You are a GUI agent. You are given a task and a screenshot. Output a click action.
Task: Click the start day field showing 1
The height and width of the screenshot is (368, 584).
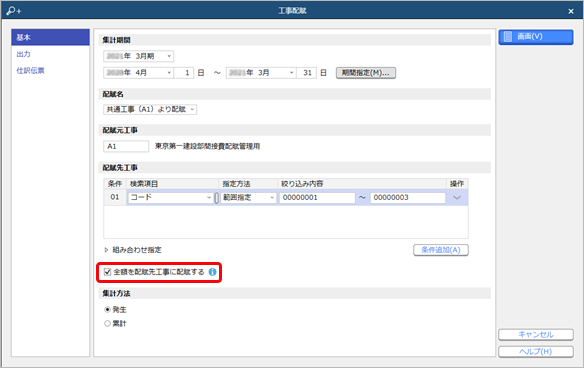(x=184, y=73)
